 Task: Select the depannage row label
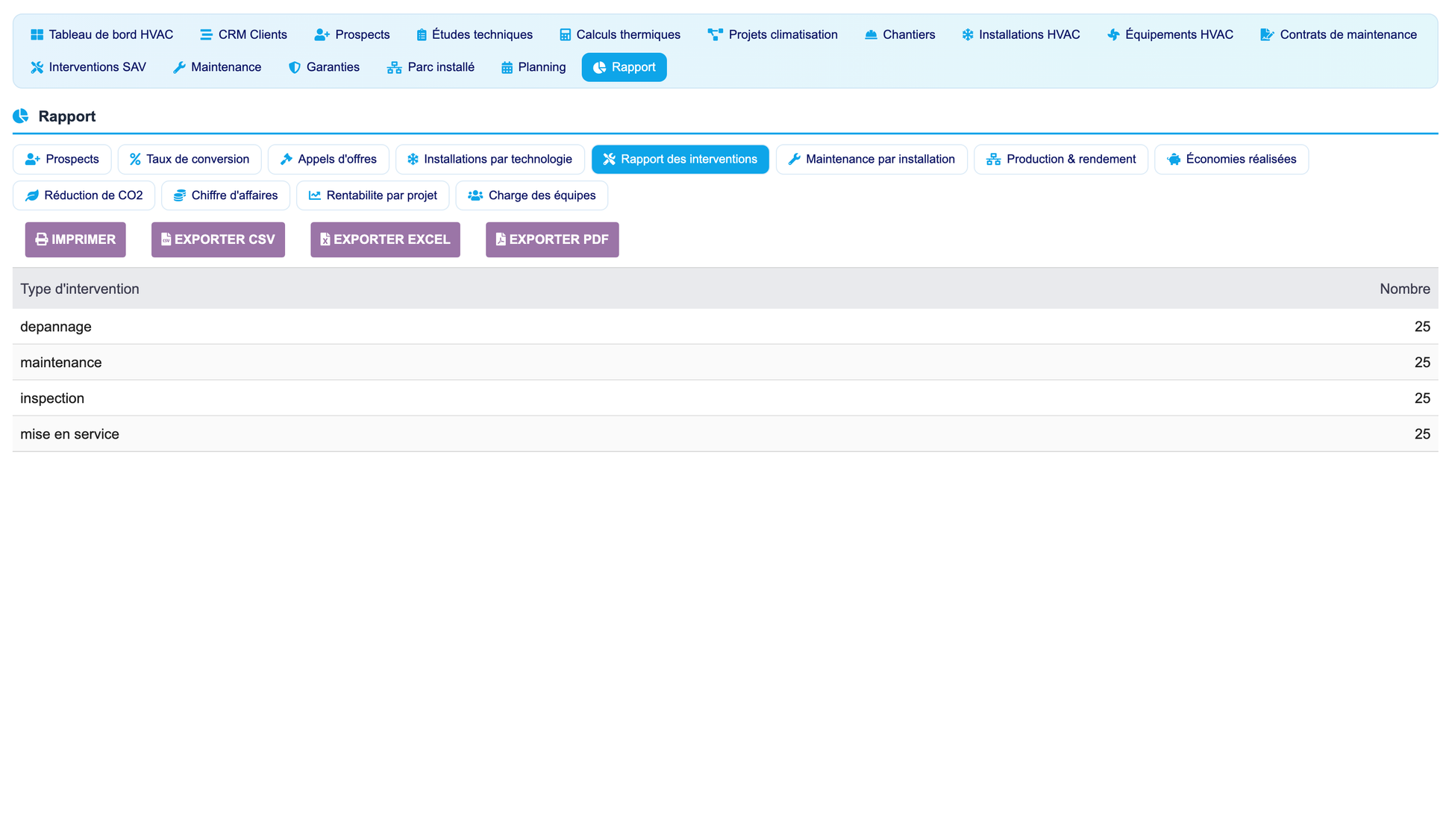(56, 327)
